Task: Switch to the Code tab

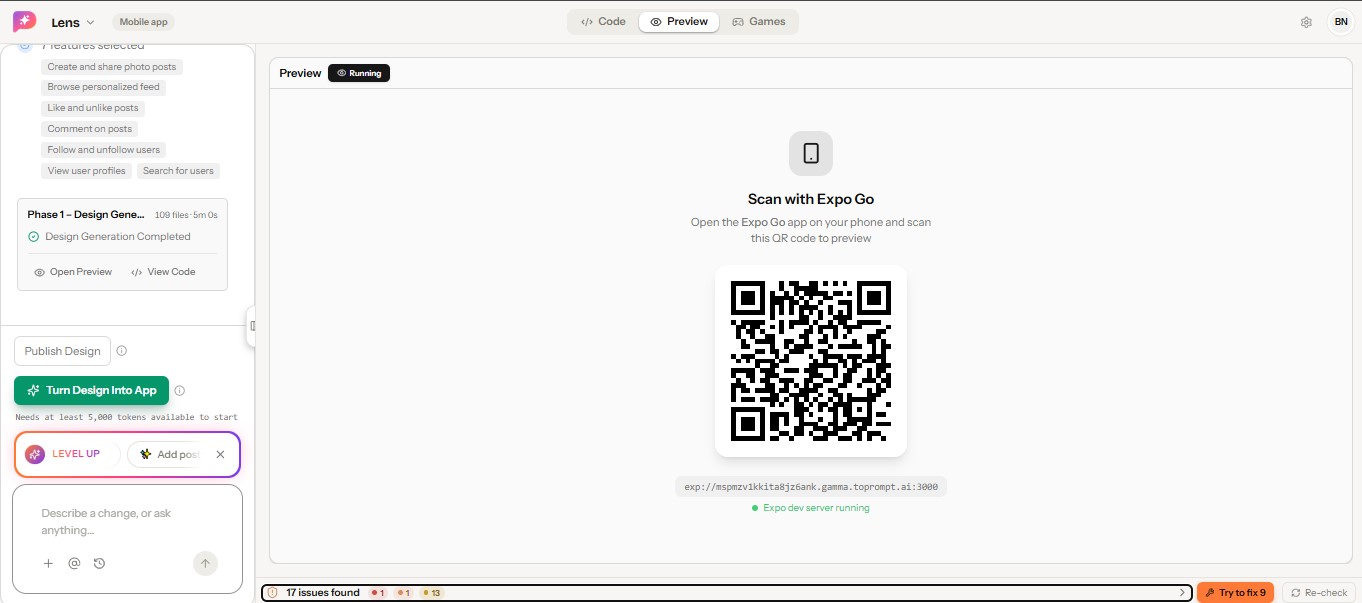Action: pyautogui.click(x=603, y=21)
